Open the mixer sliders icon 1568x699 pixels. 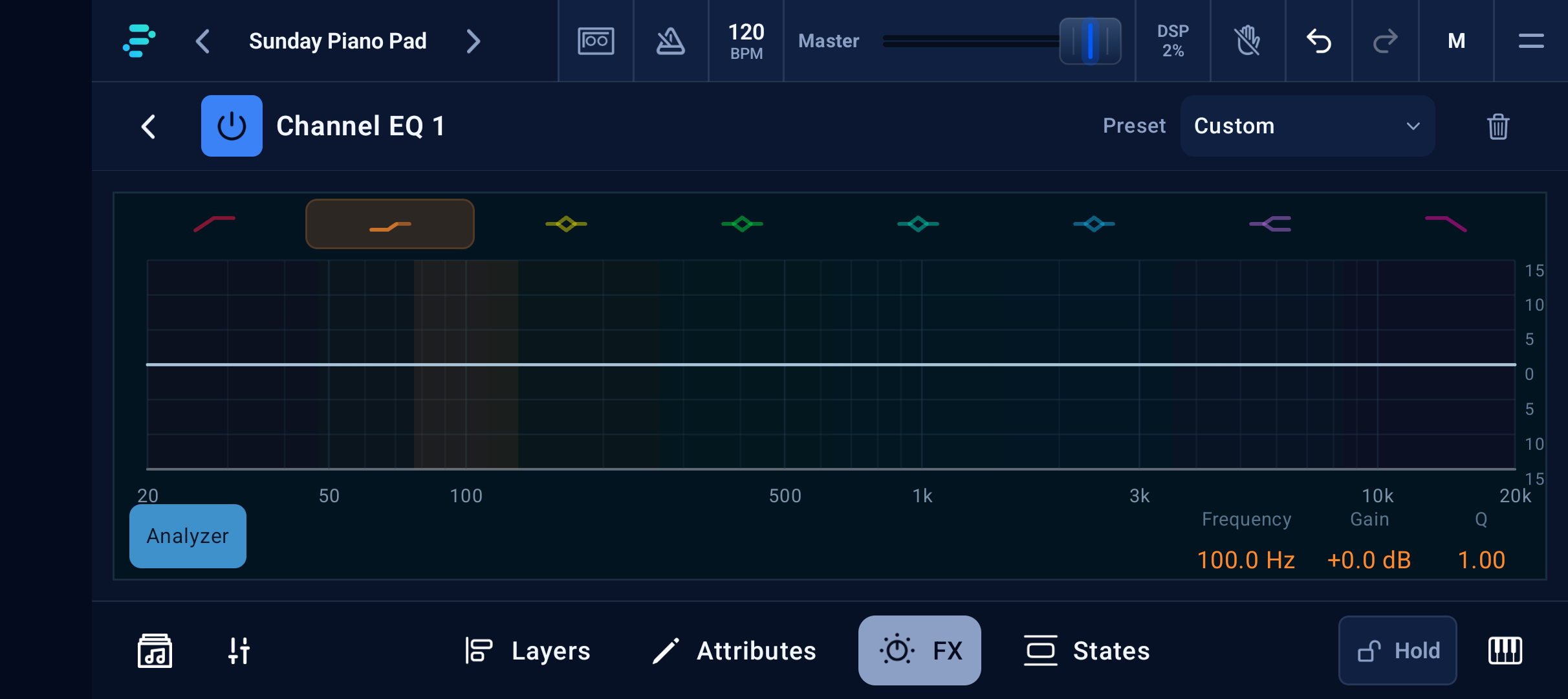pyautogui.click(x=239, y=650)
